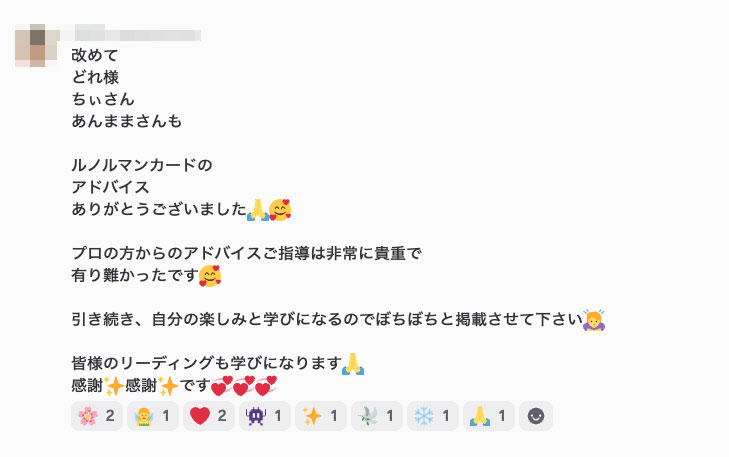Open the message author's avatar
729x457 pixels.
[37, 45]
